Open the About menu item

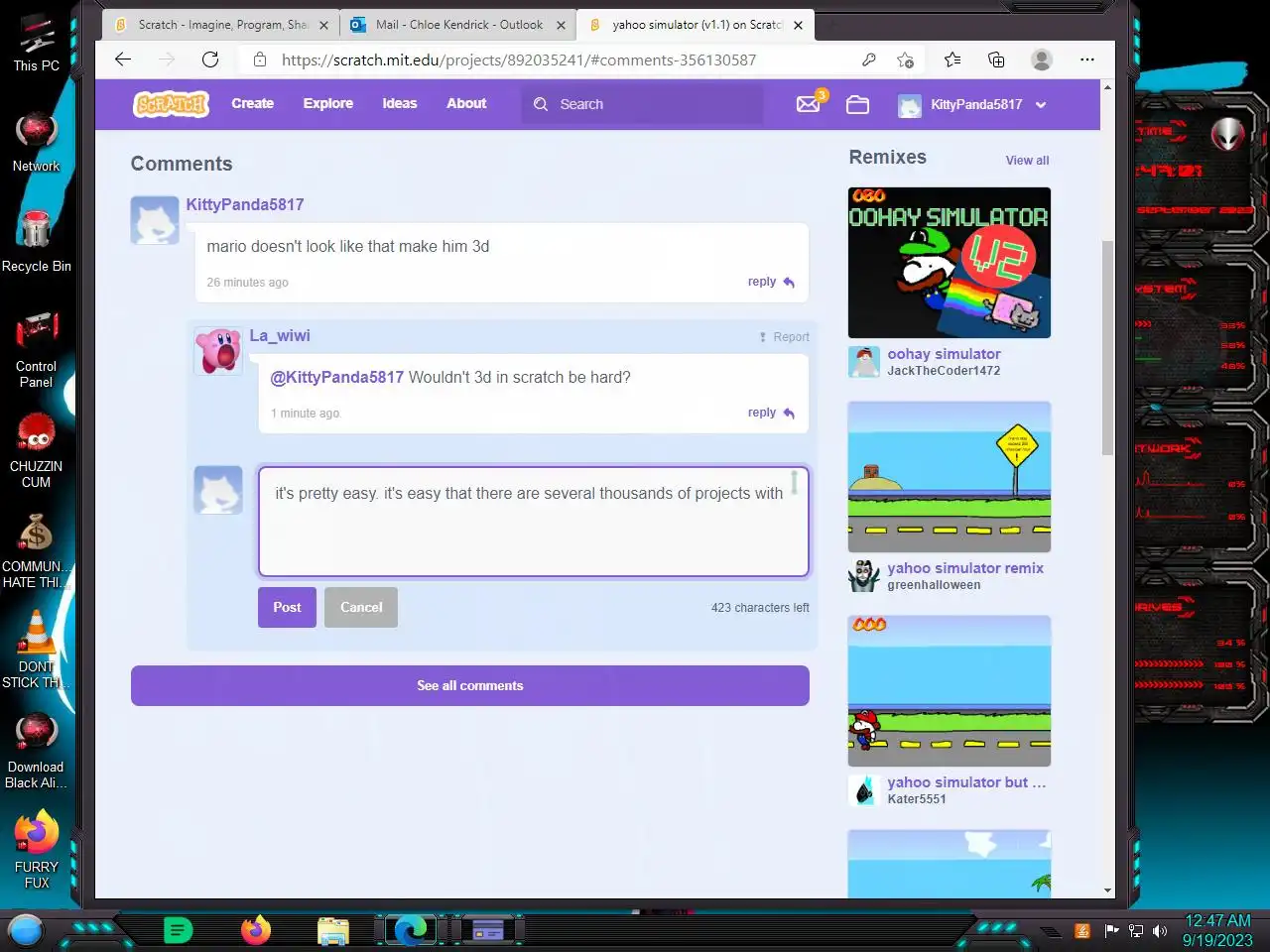[466, 103]
